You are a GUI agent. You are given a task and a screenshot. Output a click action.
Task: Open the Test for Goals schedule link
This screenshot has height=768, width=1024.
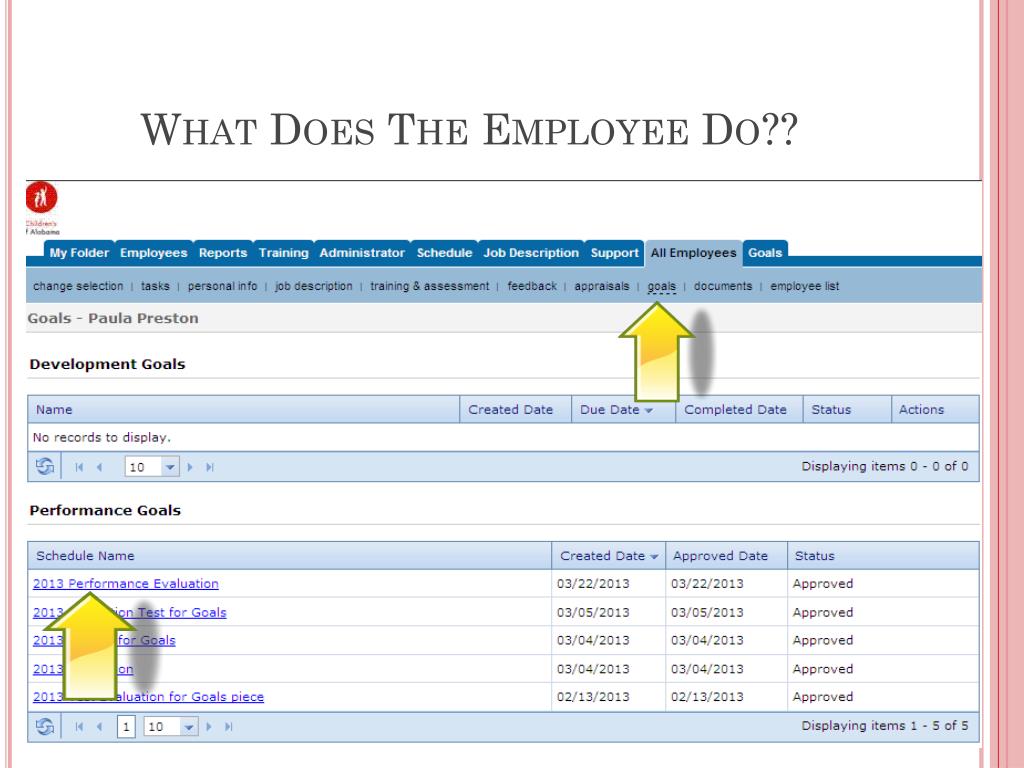tap(129, 613)
